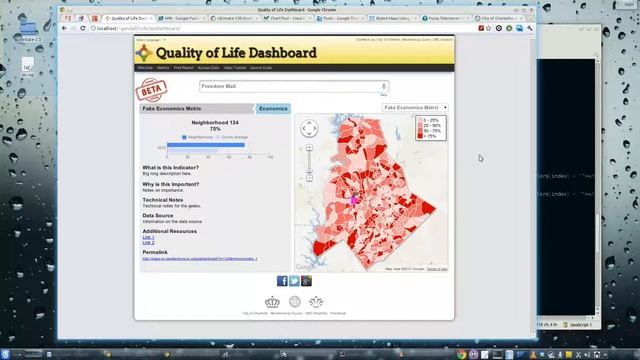Switch to the ChartTool browser tab
Screen dimensions: 640x360
[287, 18]
